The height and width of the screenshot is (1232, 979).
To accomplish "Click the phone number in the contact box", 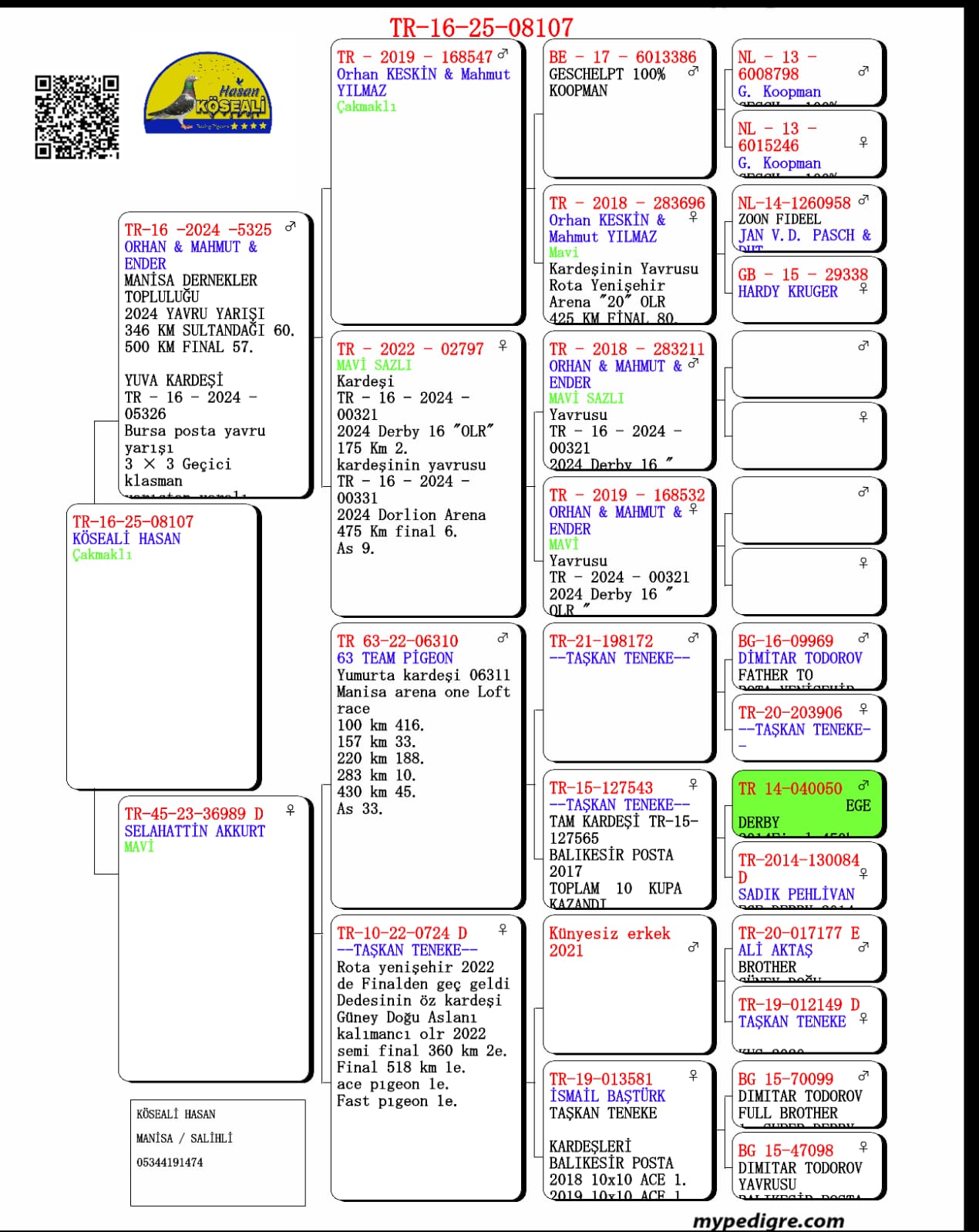I will [170, 1162].
